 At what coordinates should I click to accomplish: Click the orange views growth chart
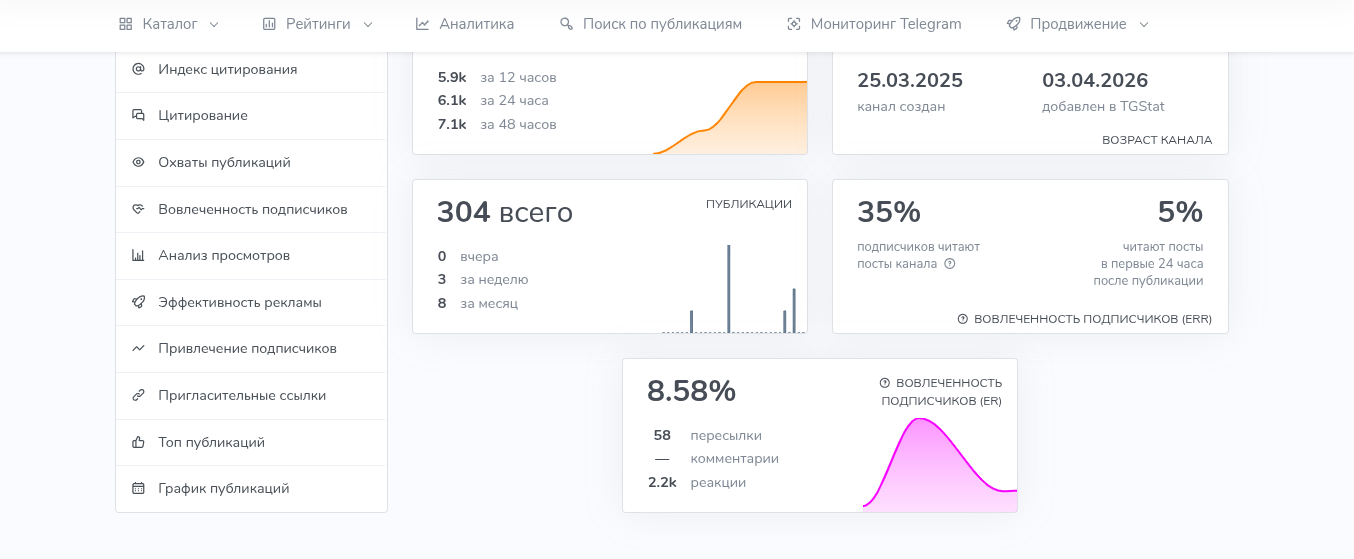coord(730,117)
